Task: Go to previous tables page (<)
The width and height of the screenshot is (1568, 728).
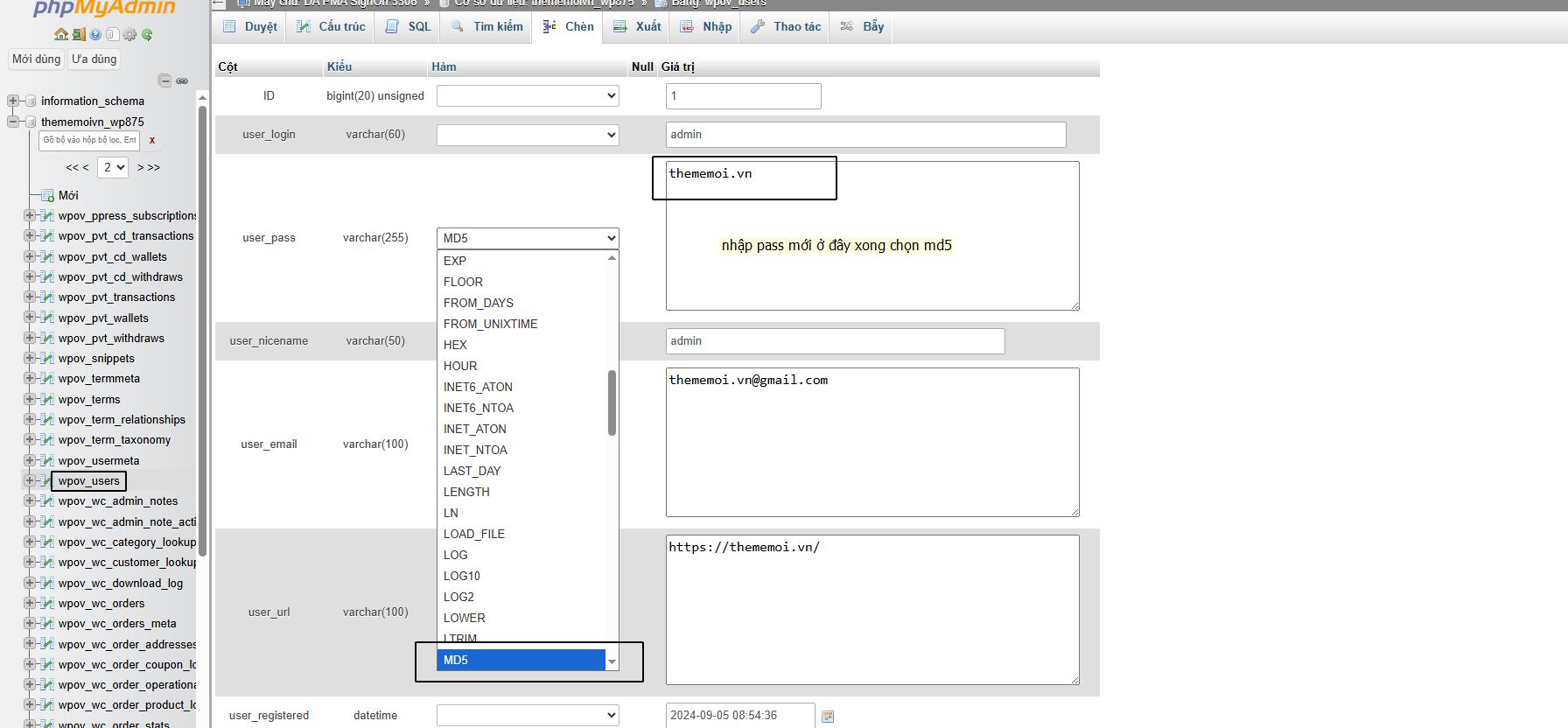Action: (x=86, y=167)
